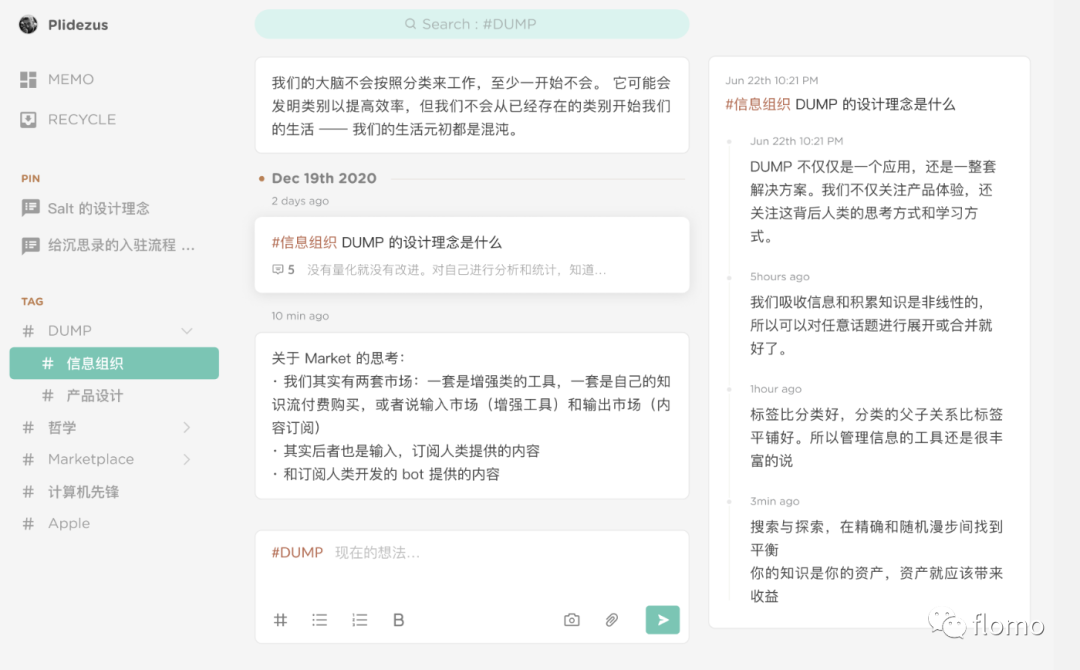
Task: Select the 信息组织 tag
Action: 114,363
